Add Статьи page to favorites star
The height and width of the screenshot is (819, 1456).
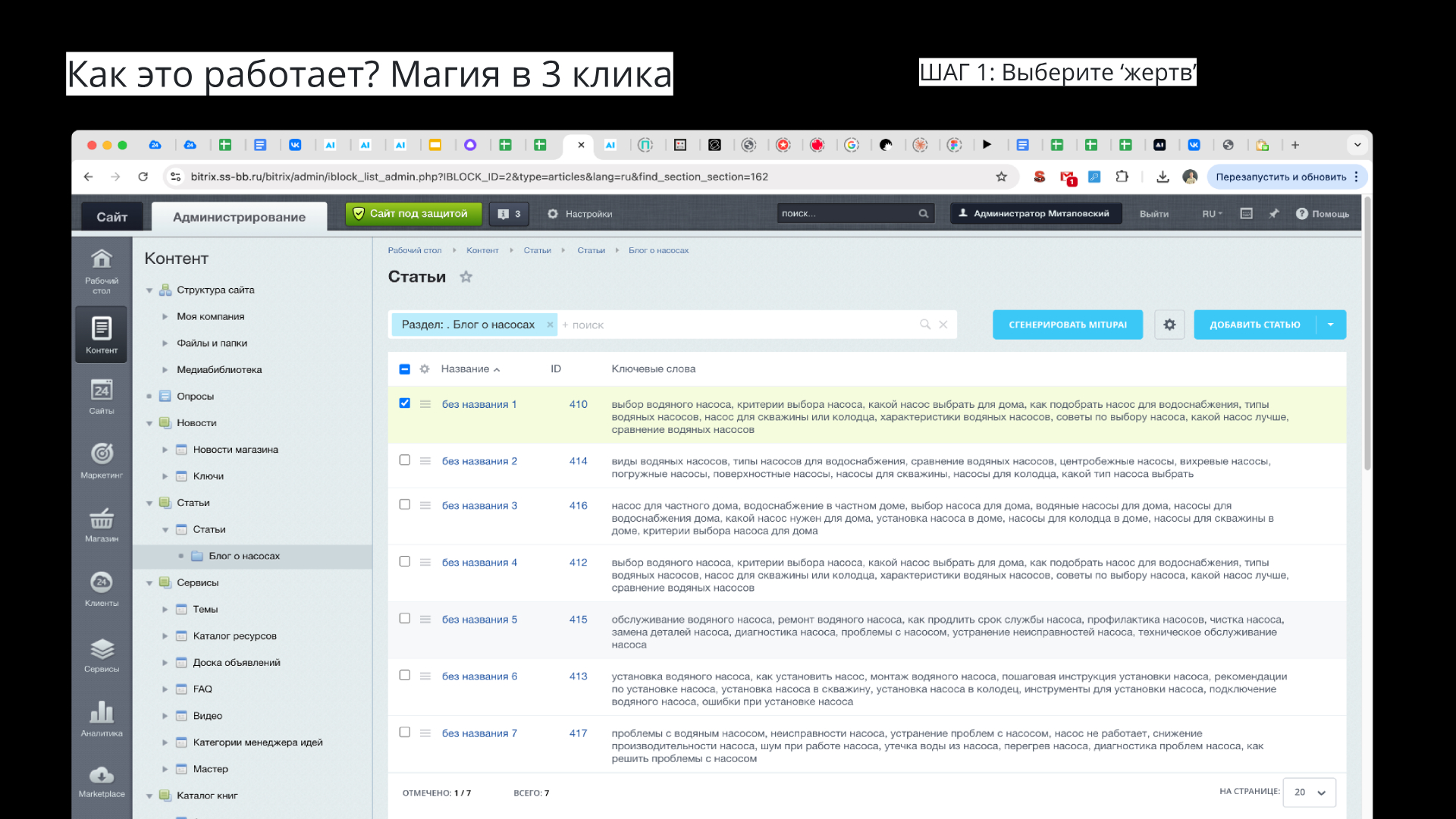tap(466, 277)
